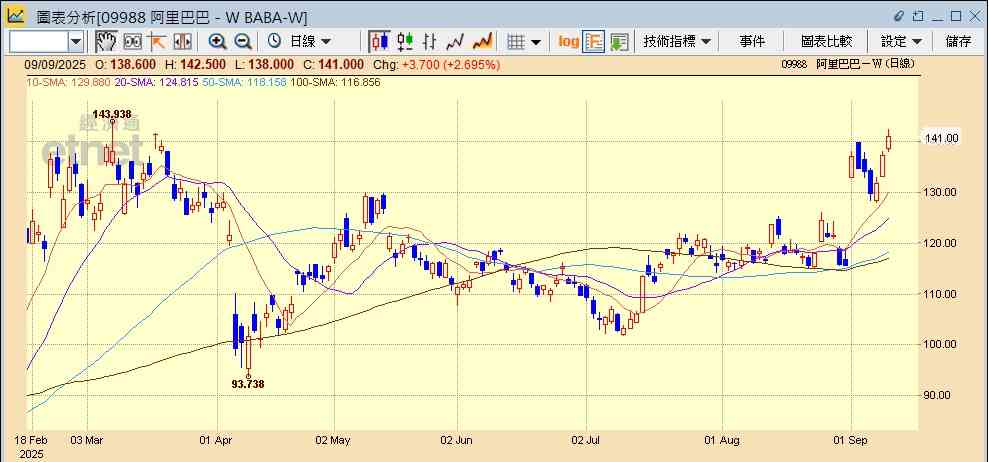
Task: Click the 02 Jun date axis label
Action: click(456, 440)
